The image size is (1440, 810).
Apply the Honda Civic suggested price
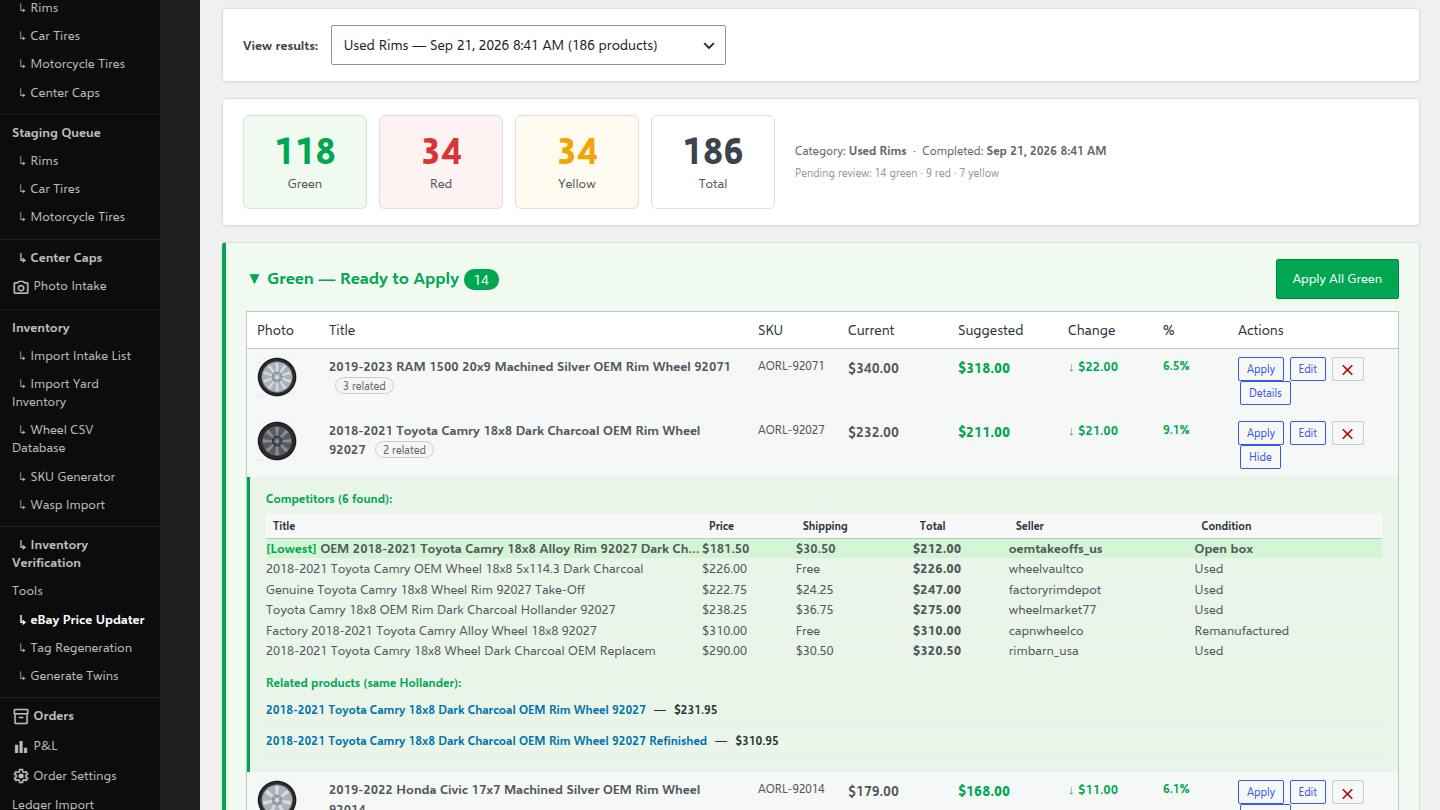click(x=1261, y=792)
